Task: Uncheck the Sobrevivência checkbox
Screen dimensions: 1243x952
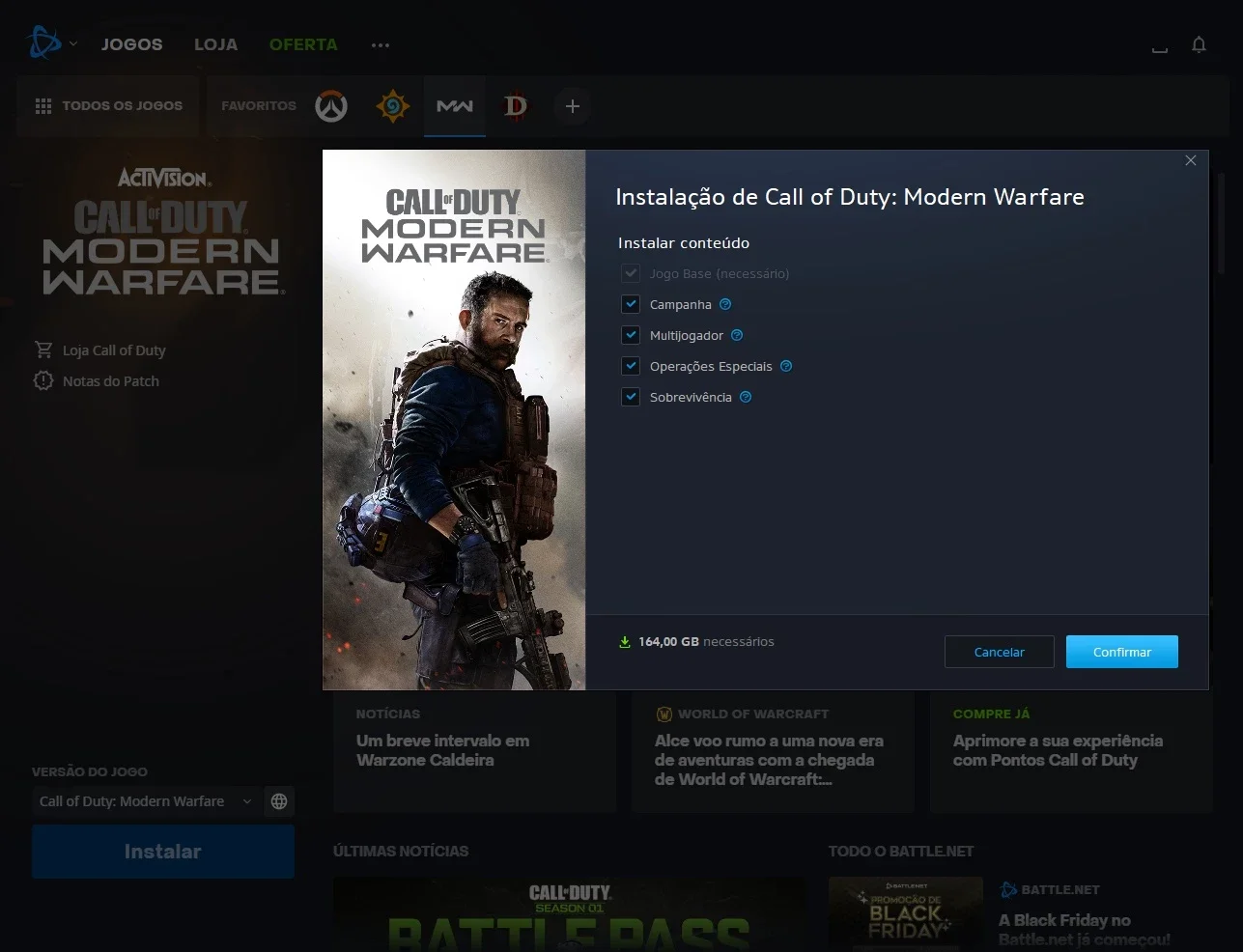Action: (631, 397)
